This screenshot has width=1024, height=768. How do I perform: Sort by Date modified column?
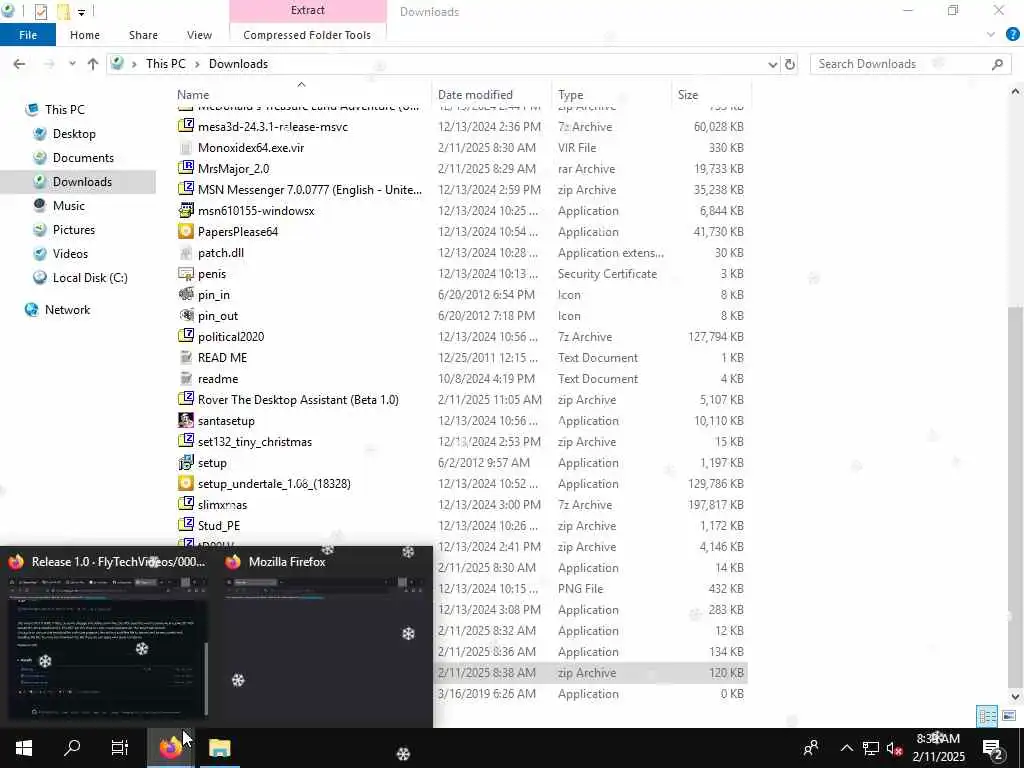coord(475,95)
